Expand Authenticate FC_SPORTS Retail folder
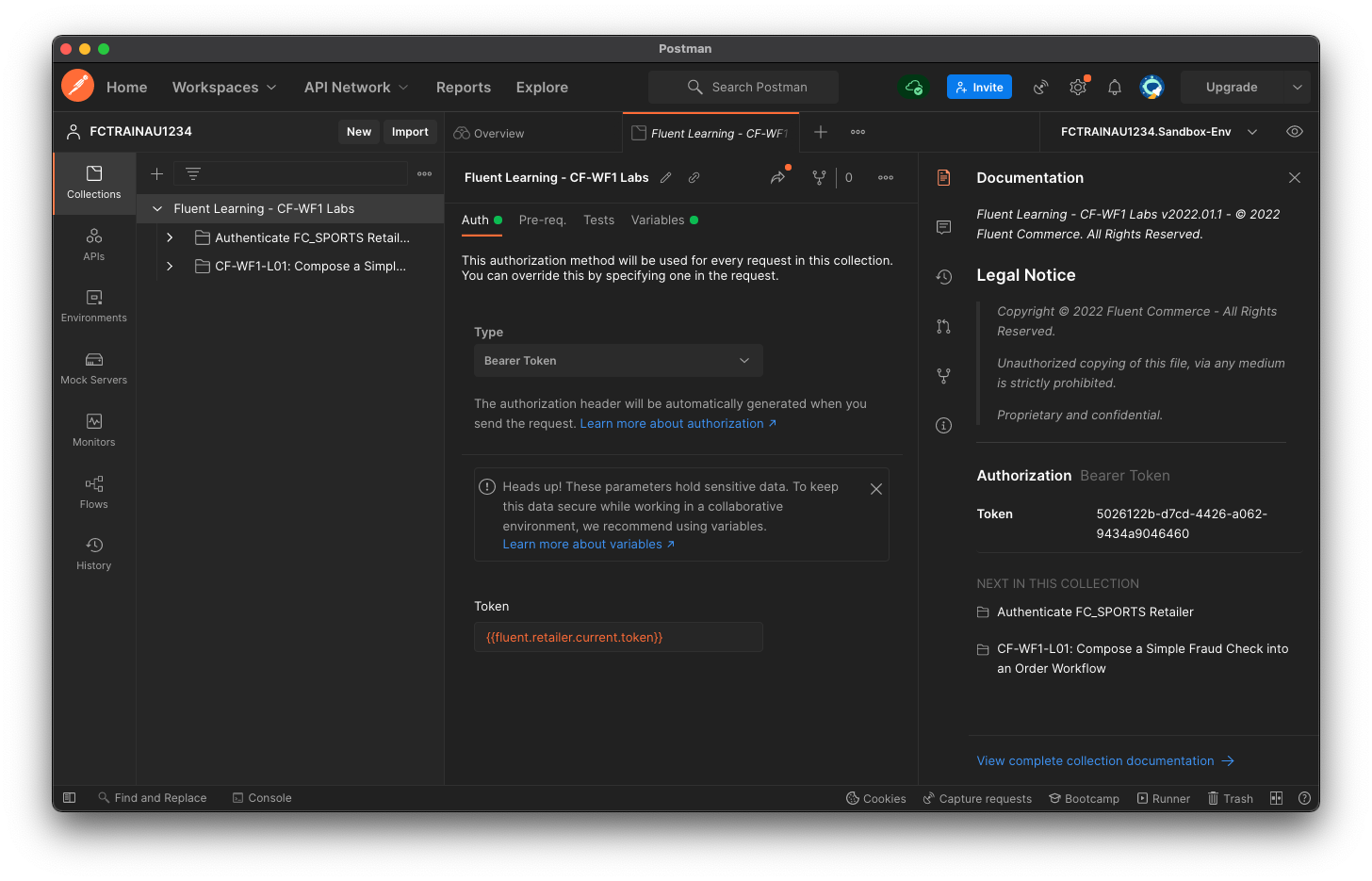The width and height of the screenshot is (1372, 881). 170,237
